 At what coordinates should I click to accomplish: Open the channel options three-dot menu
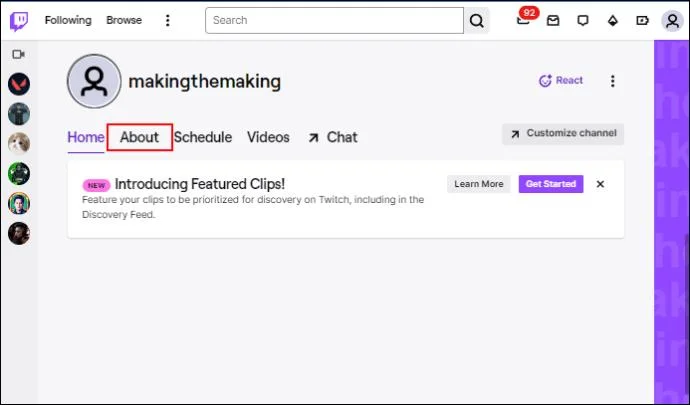click(613, 81)
